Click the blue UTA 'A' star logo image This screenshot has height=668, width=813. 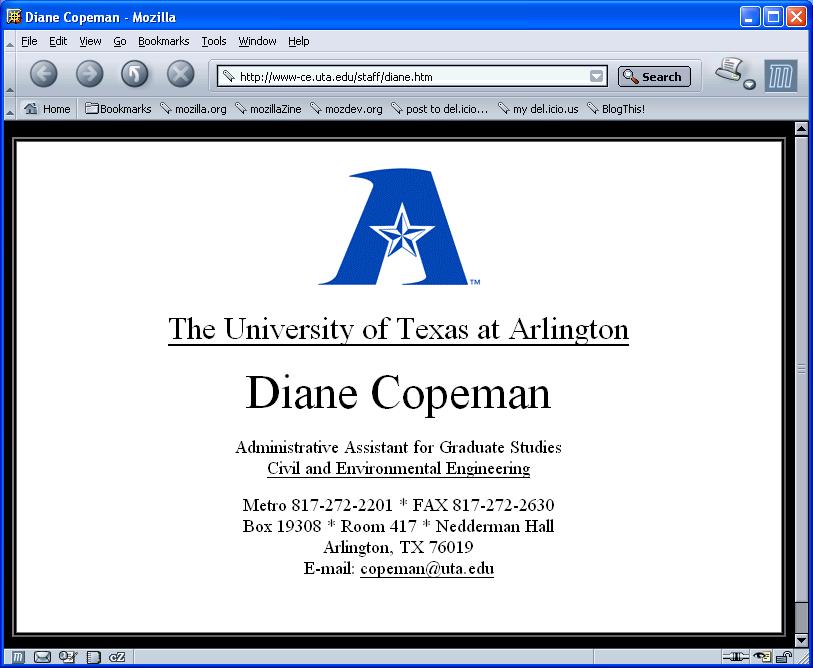tap(398, 227)
